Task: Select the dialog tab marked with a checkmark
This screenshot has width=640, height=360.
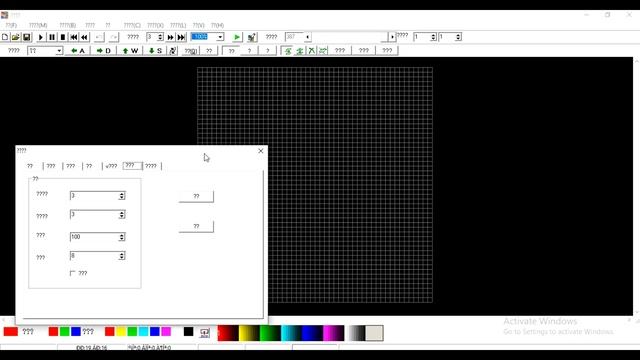Action: [111, 166]
